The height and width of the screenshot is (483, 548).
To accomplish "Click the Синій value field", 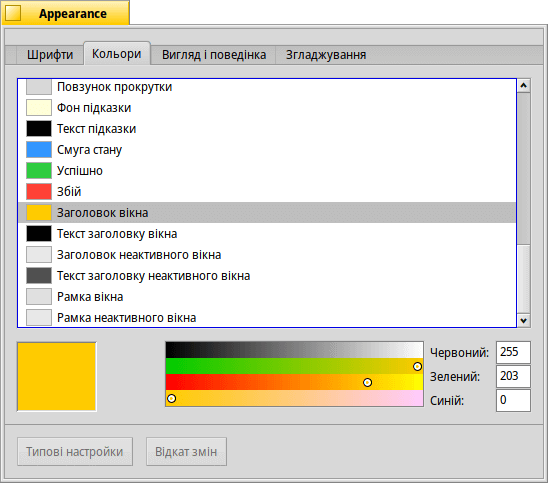I will (x=513, y=401).
